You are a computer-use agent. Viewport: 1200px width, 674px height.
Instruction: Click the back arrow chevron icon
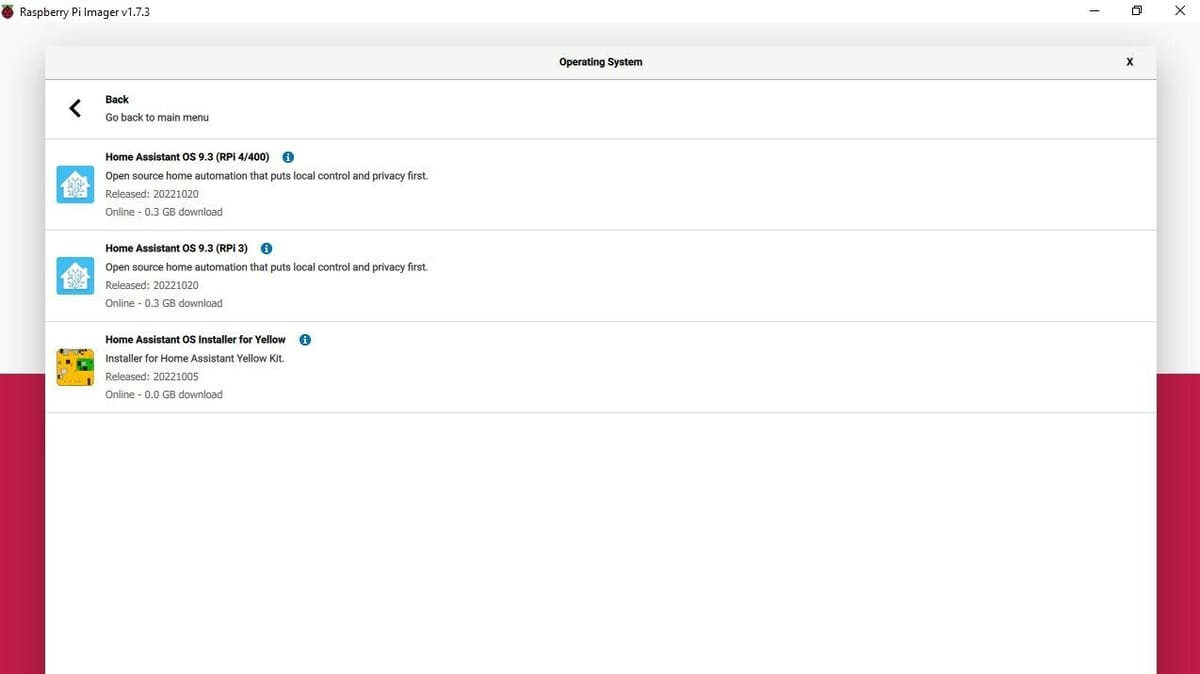click(75, 108)
